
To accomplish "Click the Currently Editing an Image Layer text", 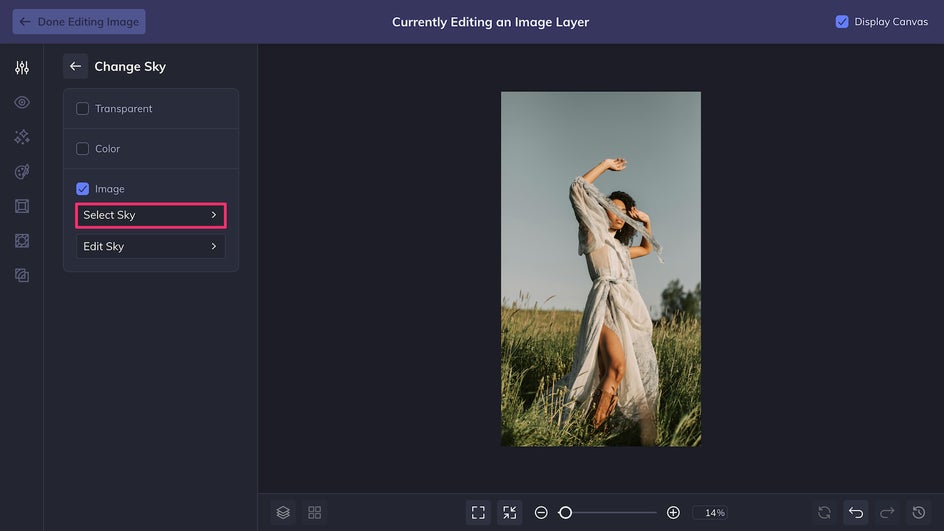I will coord(490,22).
